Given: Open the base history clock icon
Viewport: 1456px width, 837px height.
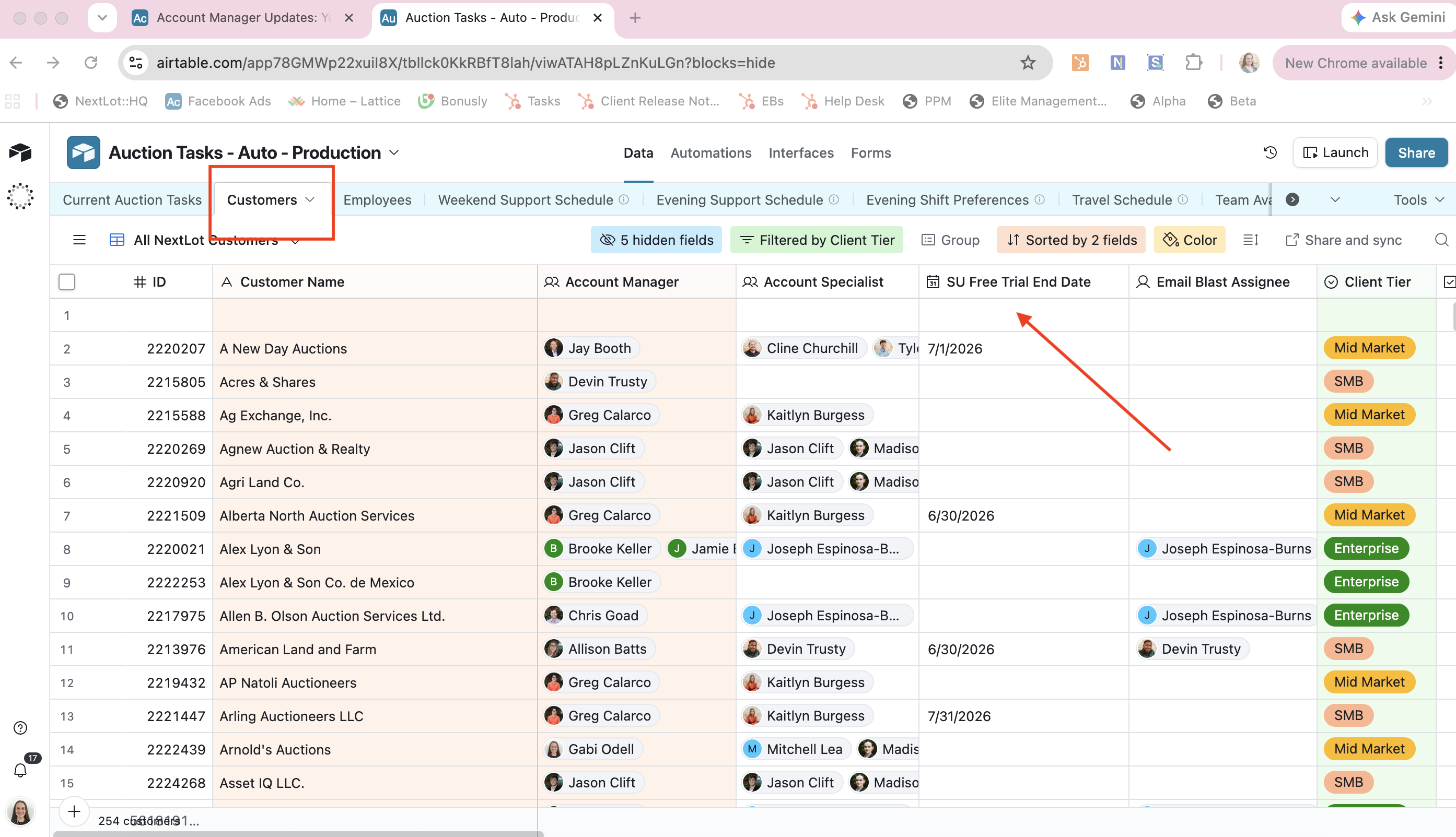Looking at the screenshot, I should 1269,152.
